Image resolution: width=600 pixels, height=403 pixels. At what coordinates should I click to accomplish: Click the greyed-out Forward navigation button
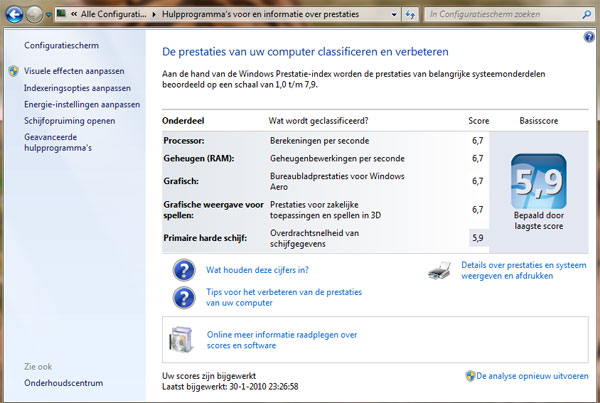coord(34,15)
